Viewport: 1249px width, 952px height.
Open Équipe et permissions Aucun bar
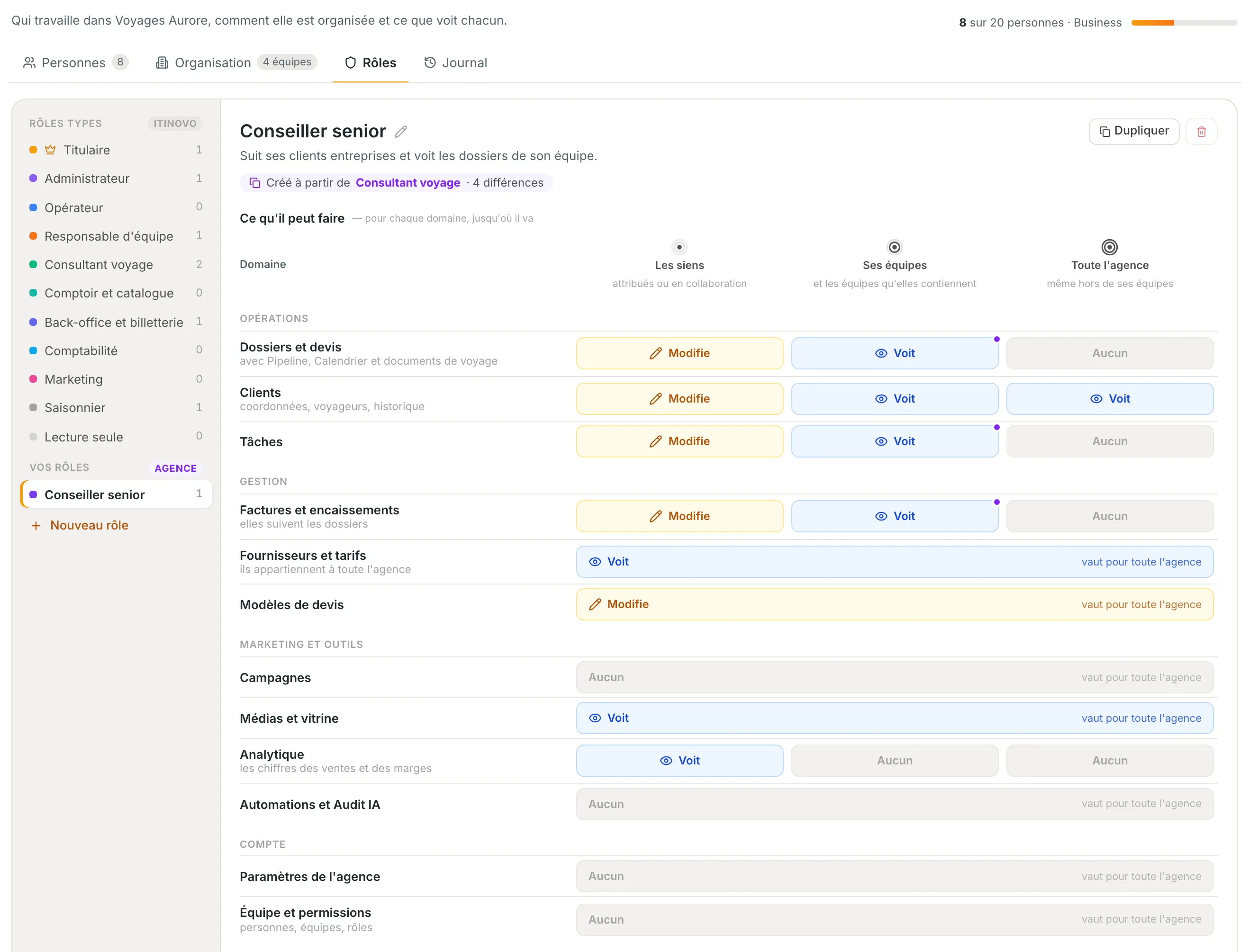pyautogui.click(x=895, y=919)
